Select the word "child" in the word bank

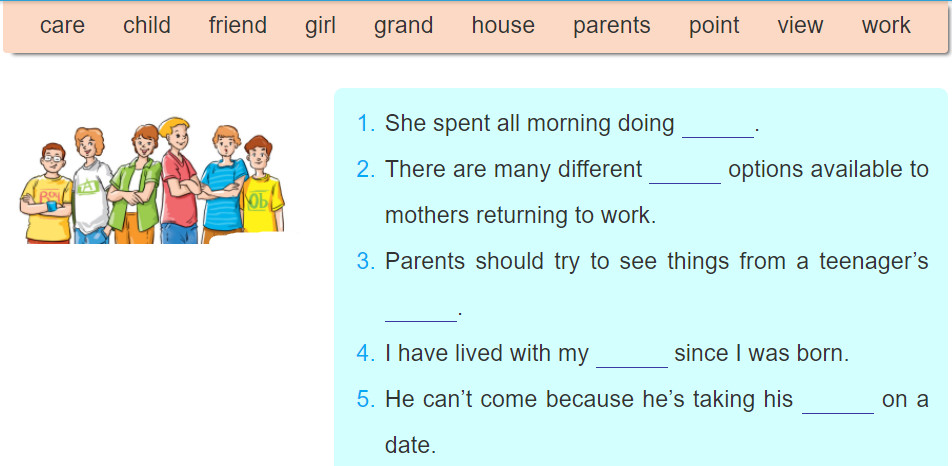(x=147, y=25)
